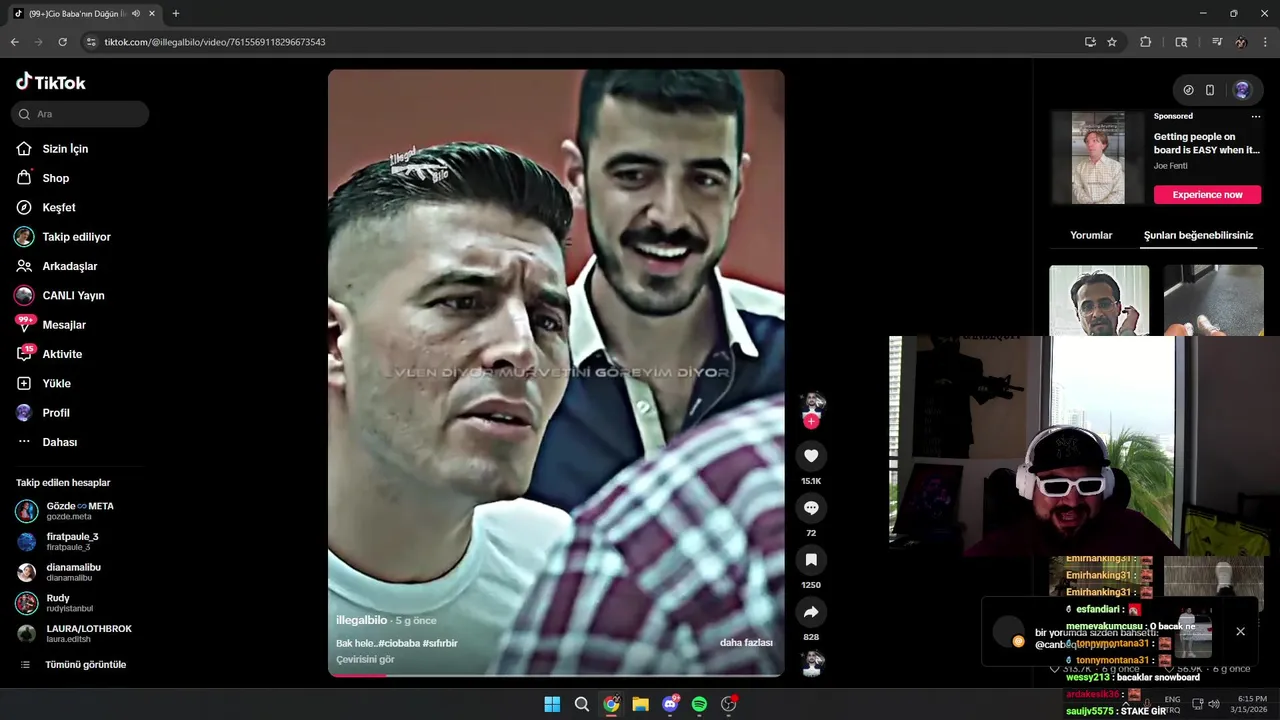The image size is (1280, 720).
Task: Click the address bar URL
Action: pyautogui.click(x=215, y=42)
